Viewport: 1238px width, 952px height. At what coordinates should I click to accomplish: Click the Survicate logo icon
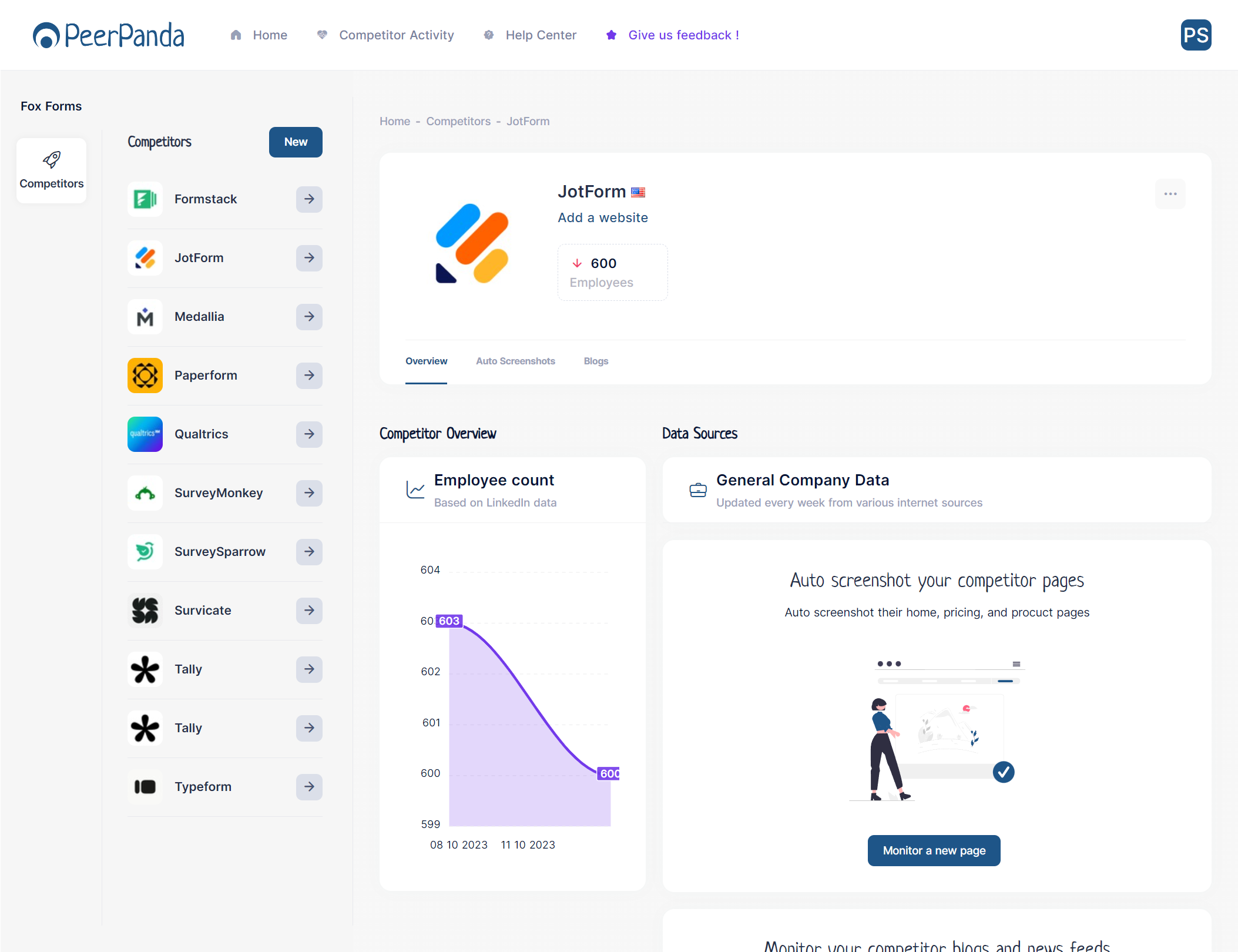[145, 611]
